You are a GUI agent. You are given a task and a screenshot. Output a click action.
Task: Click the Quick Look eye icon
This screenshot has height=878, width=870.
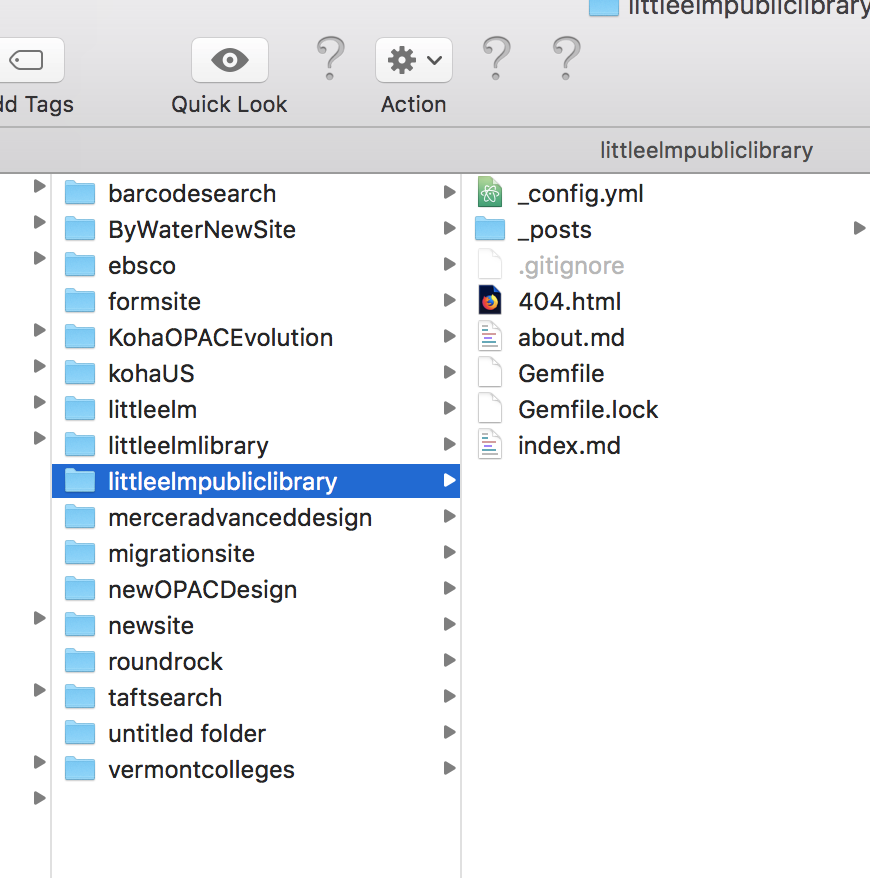(x=229, y=59)
